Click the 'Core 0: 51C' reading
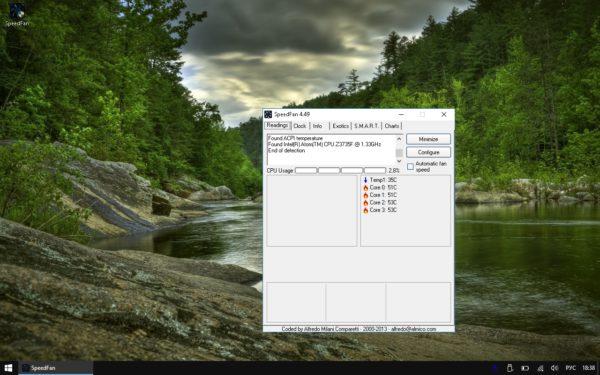 (x=383, y=188)
